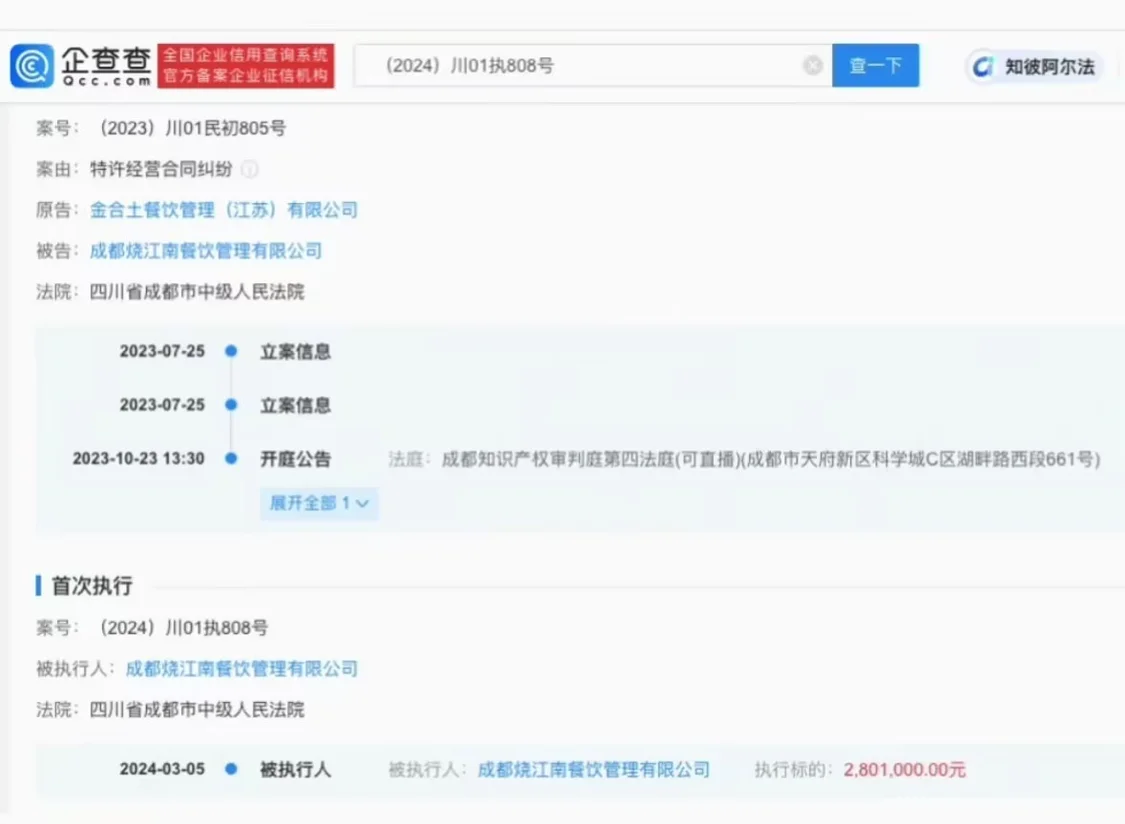Clear the search box with the X icon

tap(813, 65)
